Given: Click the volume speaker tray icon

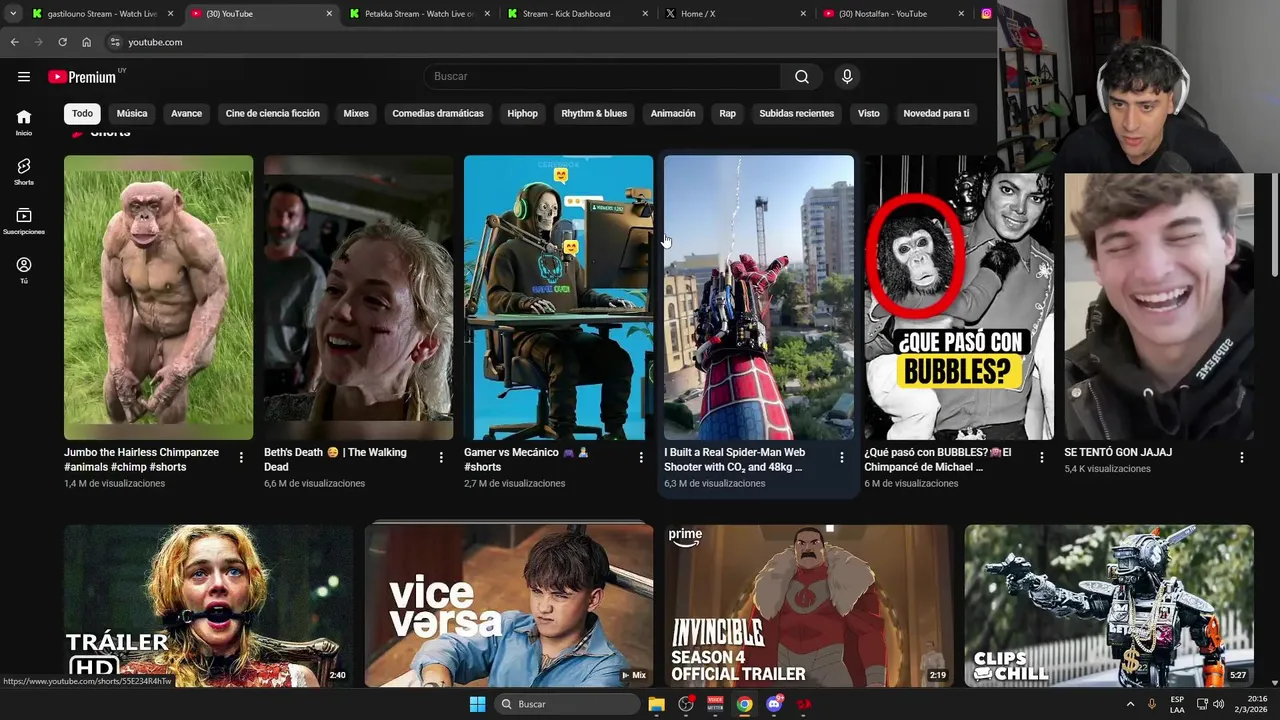Looking at the screenshot, I should click(1218, 704).
